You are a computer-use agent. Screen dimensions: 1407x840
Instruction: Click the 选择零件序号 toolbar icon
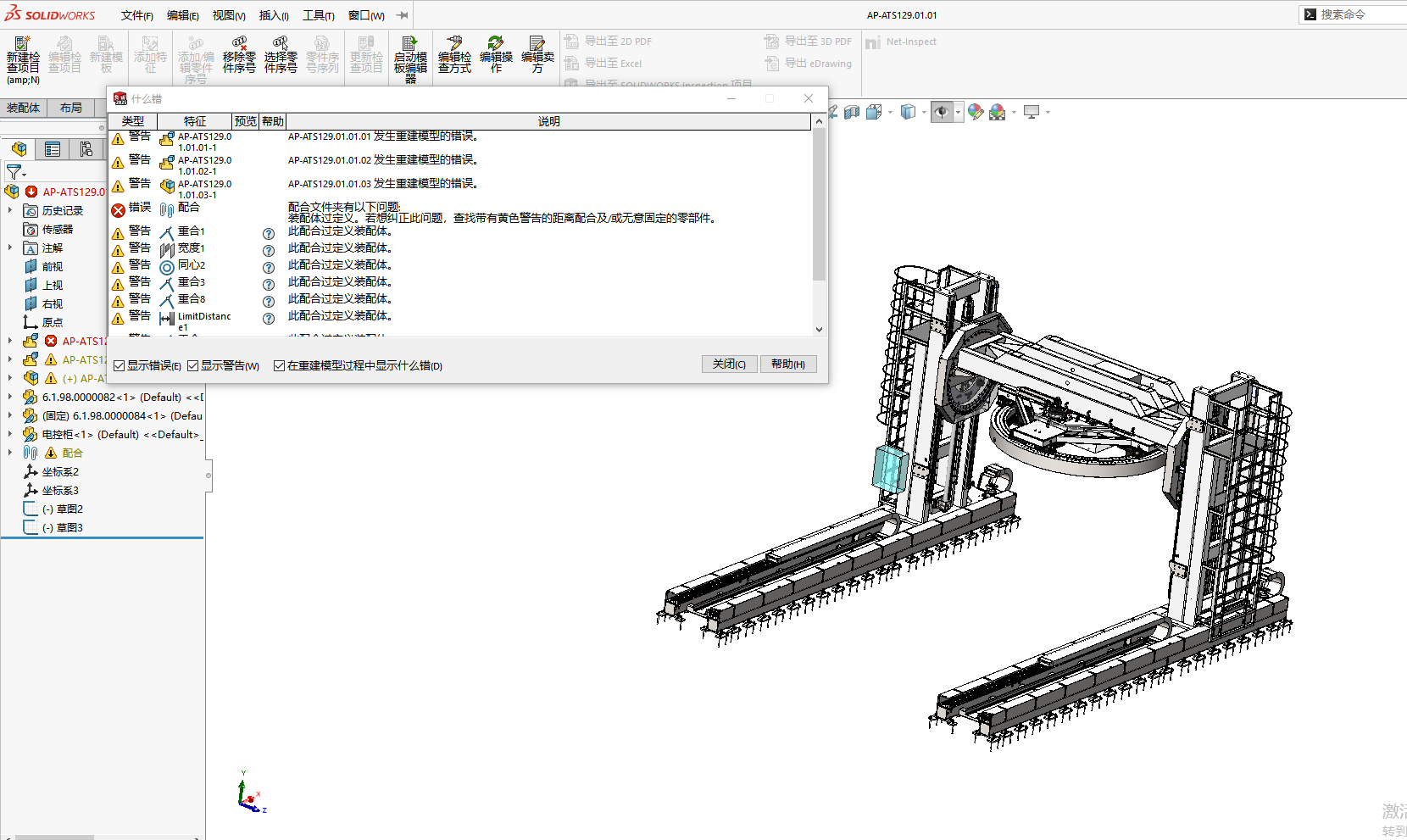(x=281, y=54)
